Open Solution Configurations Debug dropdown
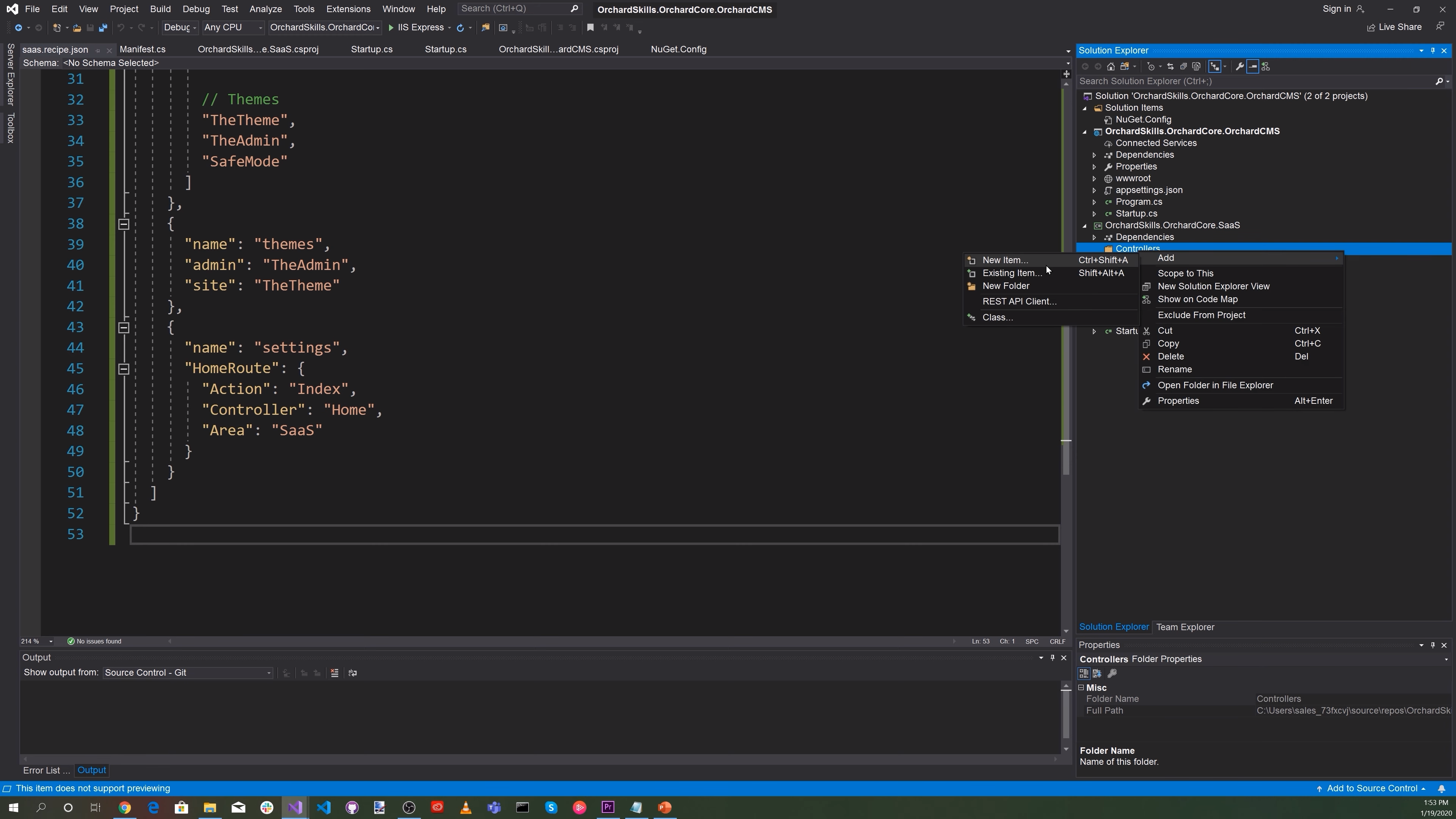Screen dimensions: 1456x819 click(180, 28)
